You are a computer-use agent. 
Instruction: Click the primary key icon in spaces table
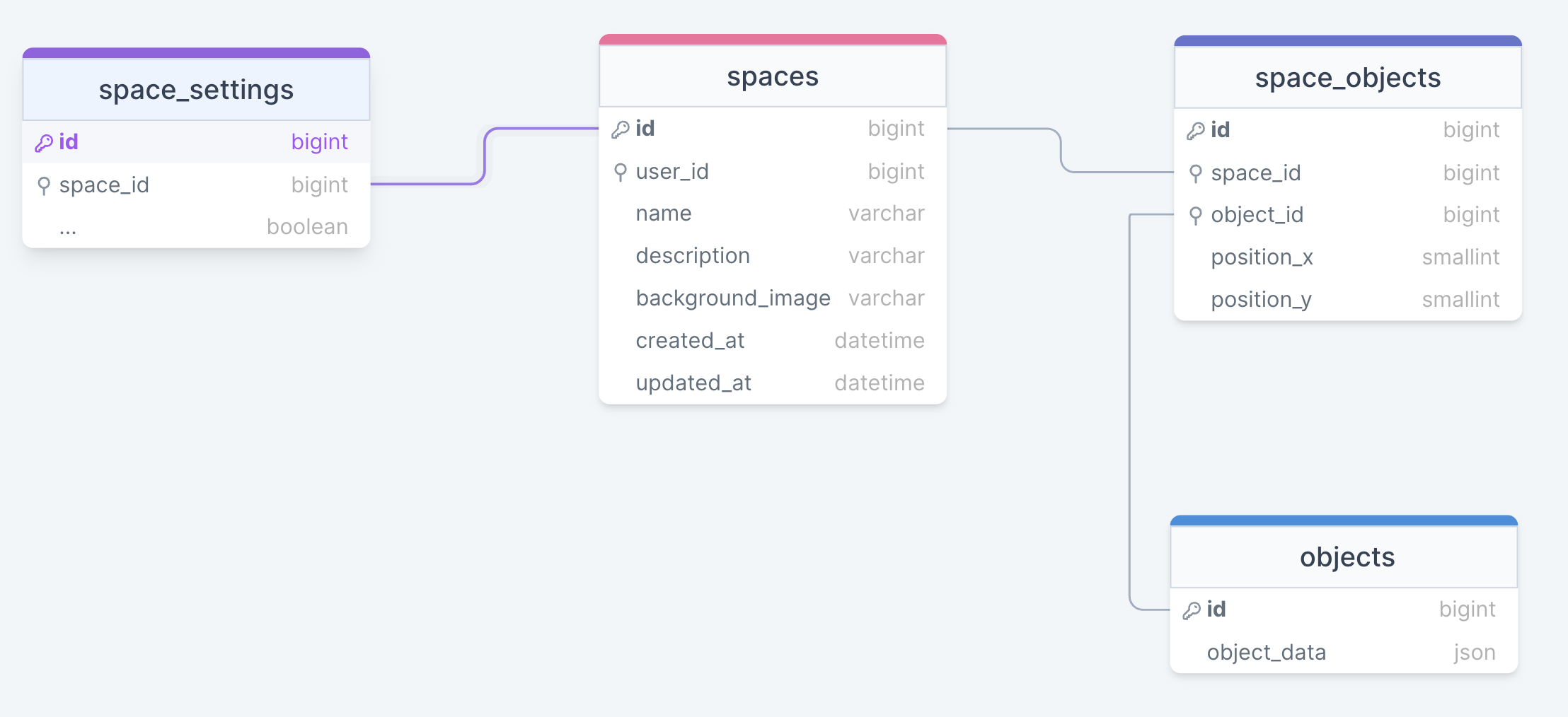(x=621, y=129)
